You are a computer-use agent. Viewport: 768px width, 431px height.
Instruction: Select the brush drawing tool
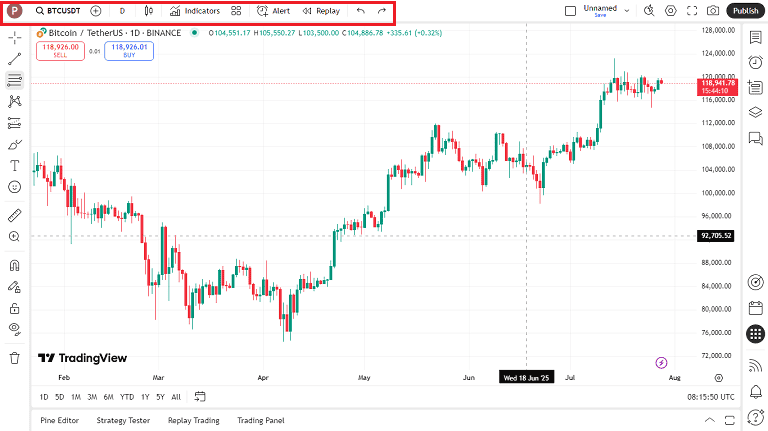[15, 144]
